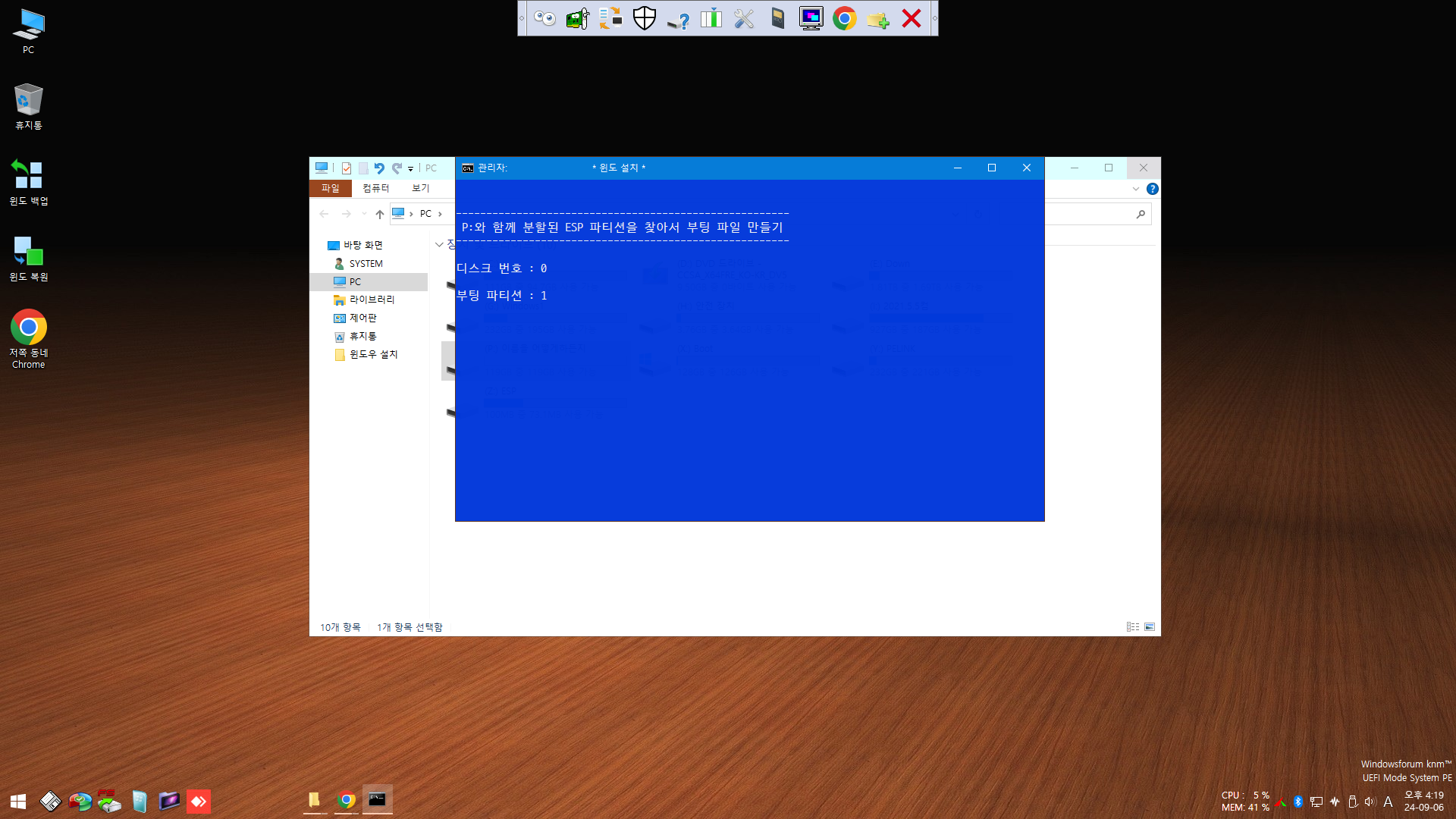The image size is (1456, 819).
Task: Open the file transfer sync tool in dock
Action: pyautogui.click(x=610, y=18)
